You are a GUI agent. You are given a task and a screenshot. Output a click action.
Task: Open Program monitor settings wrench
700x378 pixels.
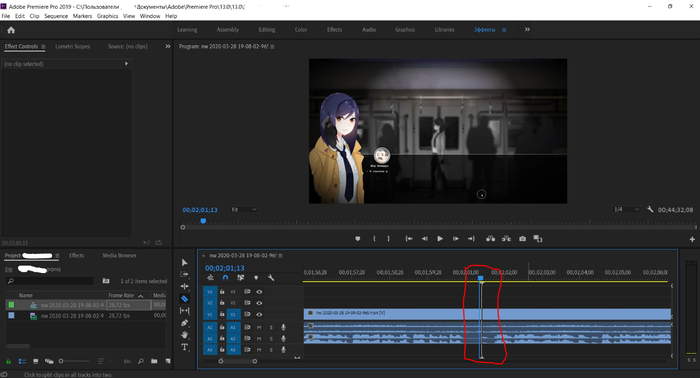650,209
